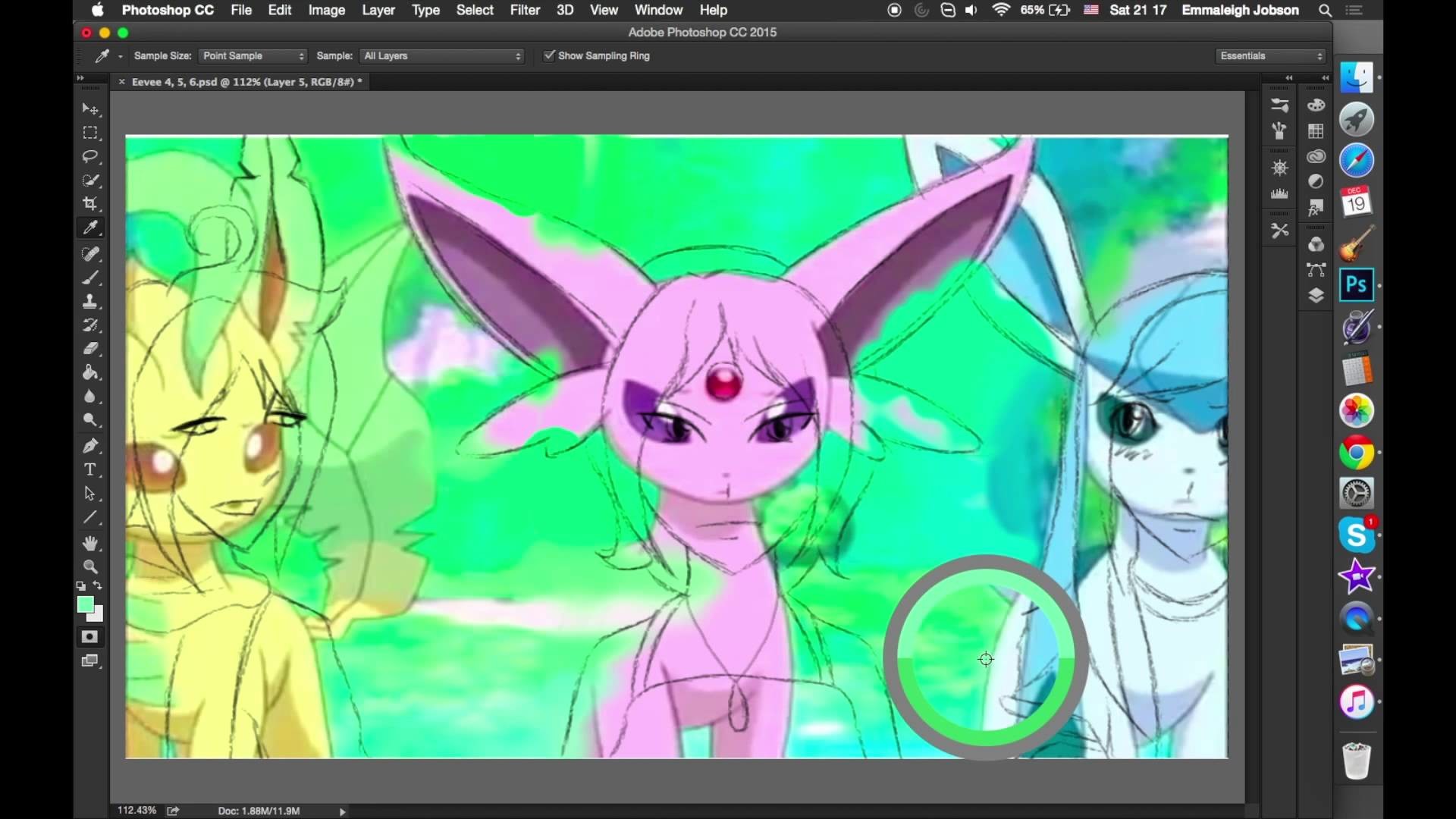
Task: Expand the toolbox panel arrows
Action: point(80,78)
